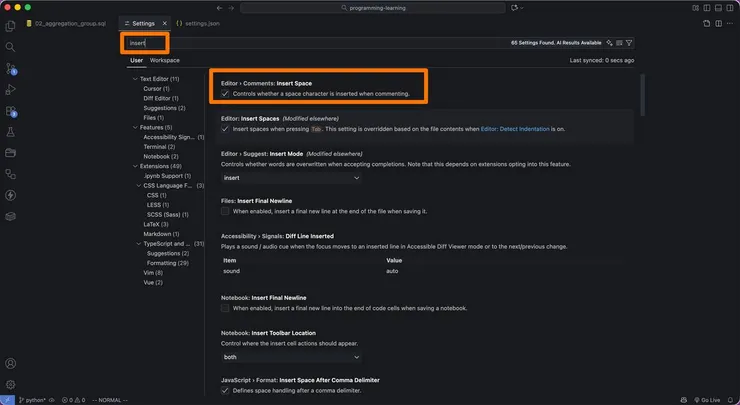Click the programming-learning command center search

(x=373, y=8)
